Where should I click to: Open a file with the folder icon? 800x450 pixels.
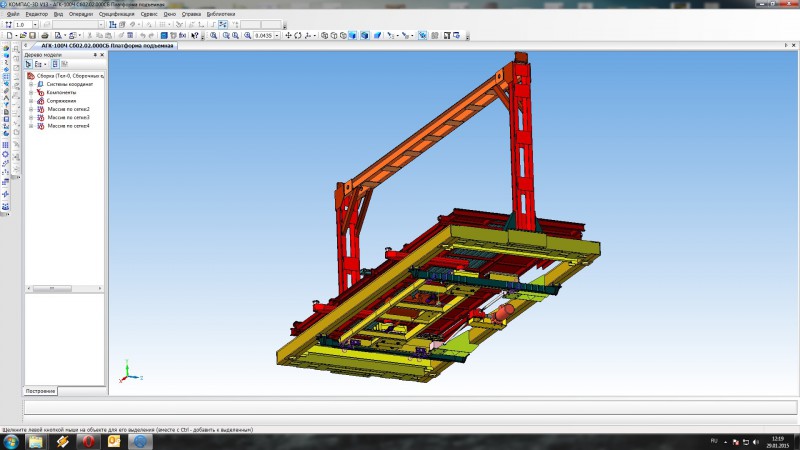pos(23,36)
